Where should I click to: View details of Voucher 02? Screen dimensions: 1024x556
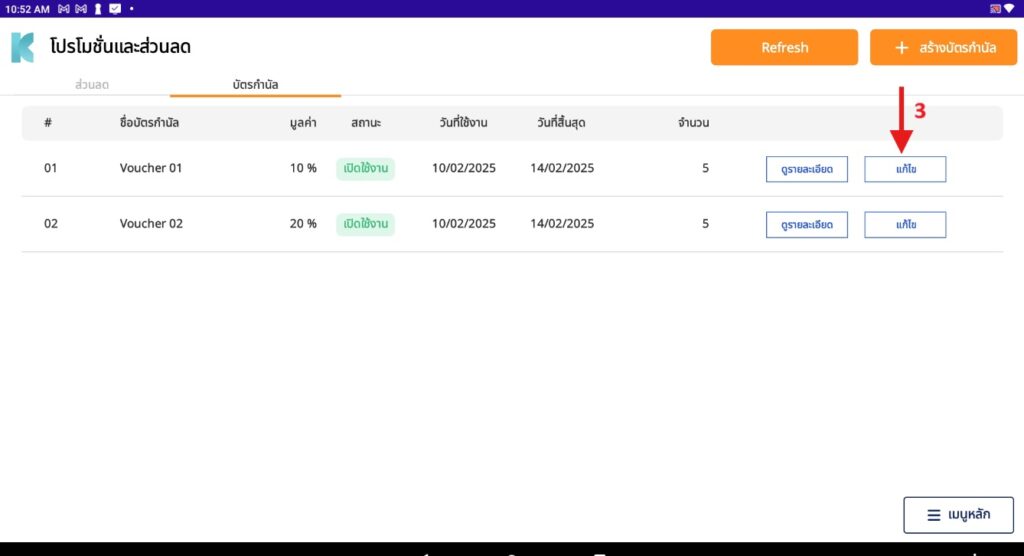tap(806, 225)
